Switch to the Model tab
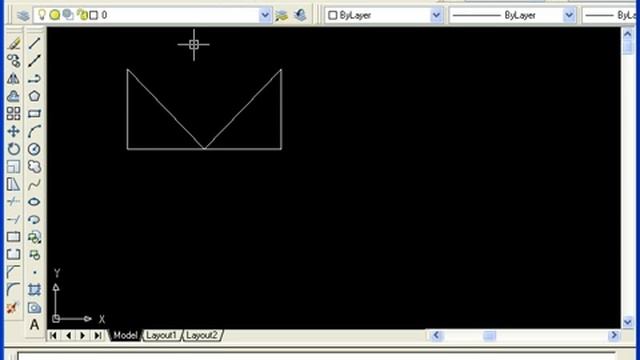 coord(125,336)
